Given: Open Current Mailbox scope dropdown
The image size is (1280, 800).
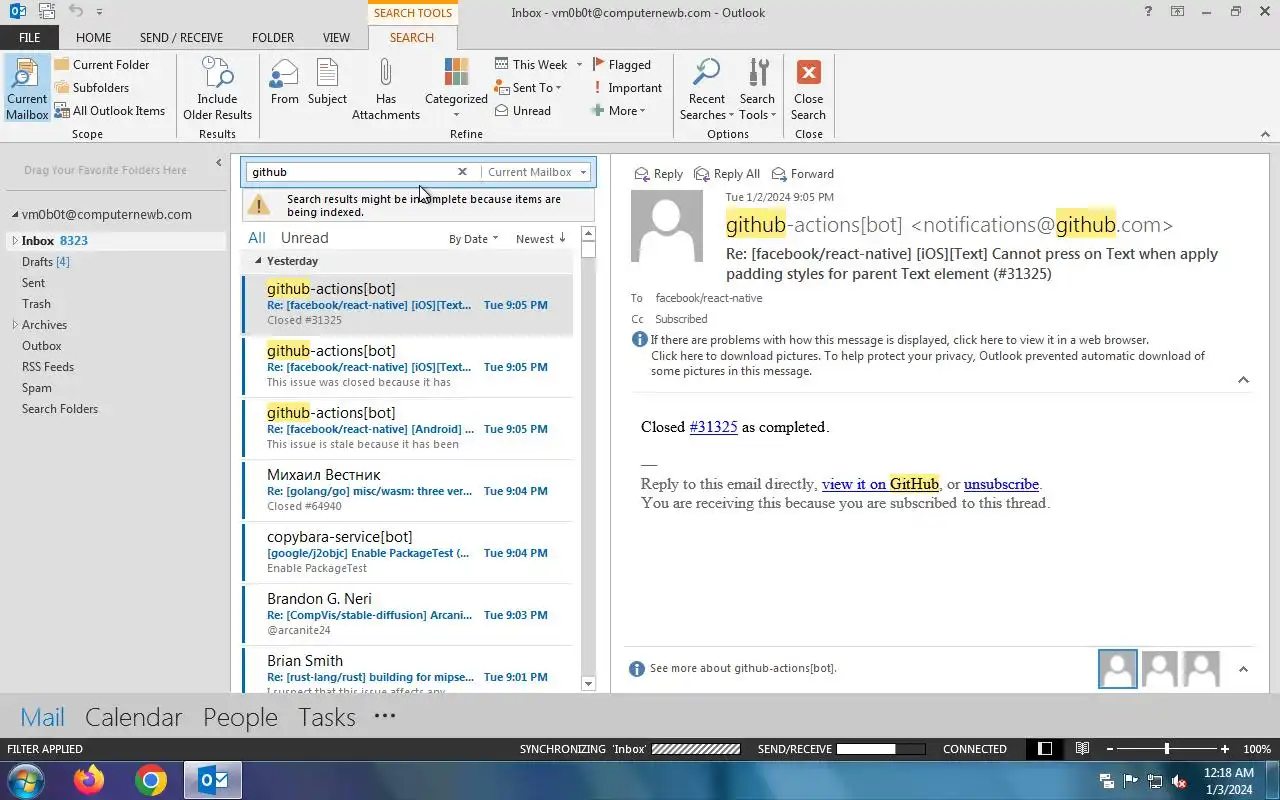Looking at the screenshot, I should click(x=536, y=172).
